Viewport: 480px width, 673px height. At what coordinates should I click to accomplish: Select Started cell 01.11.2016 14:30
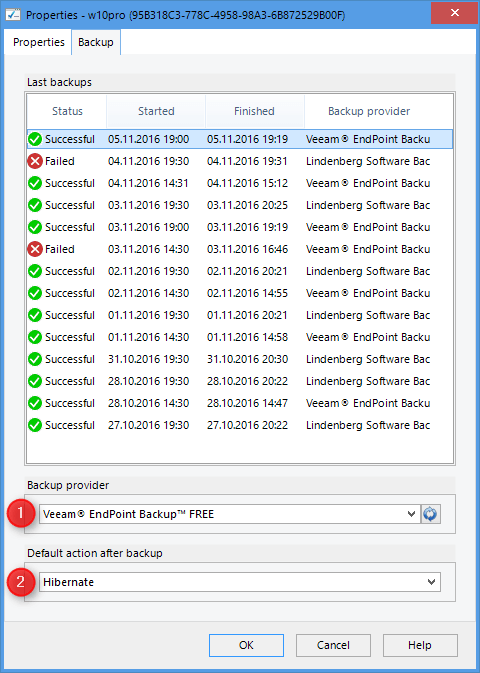[x=149, y=337]
